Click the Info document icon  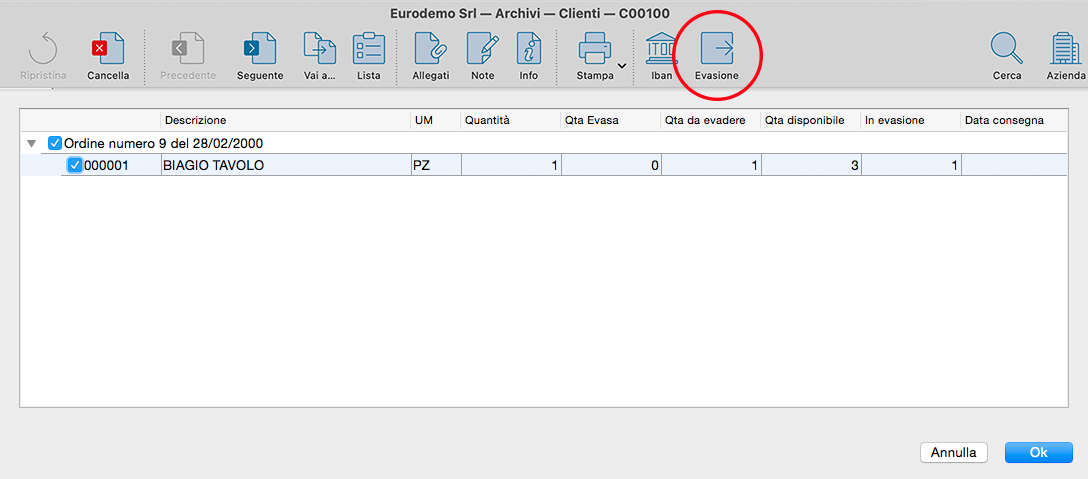pos(528,49)
